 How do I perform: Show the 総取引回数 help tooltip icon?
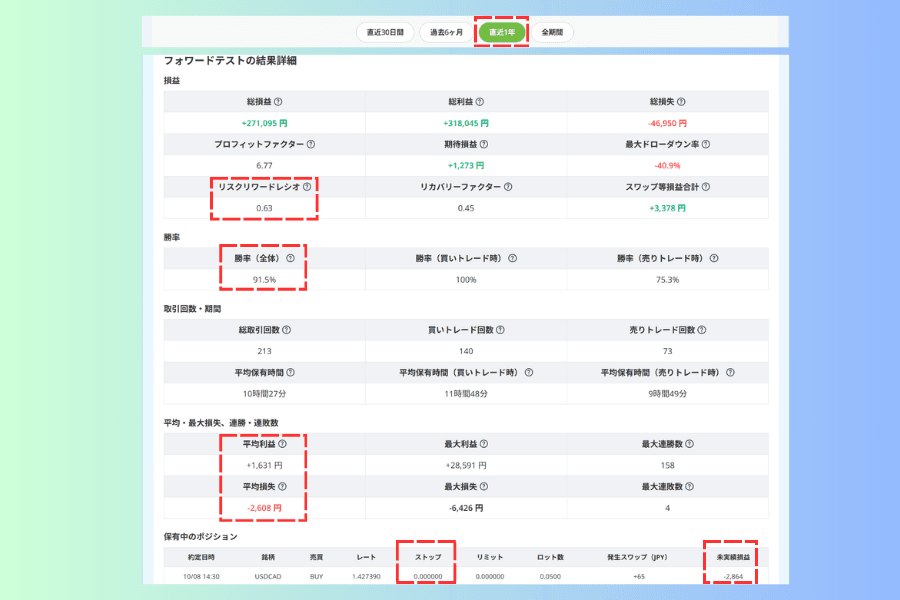click(286, 330)
